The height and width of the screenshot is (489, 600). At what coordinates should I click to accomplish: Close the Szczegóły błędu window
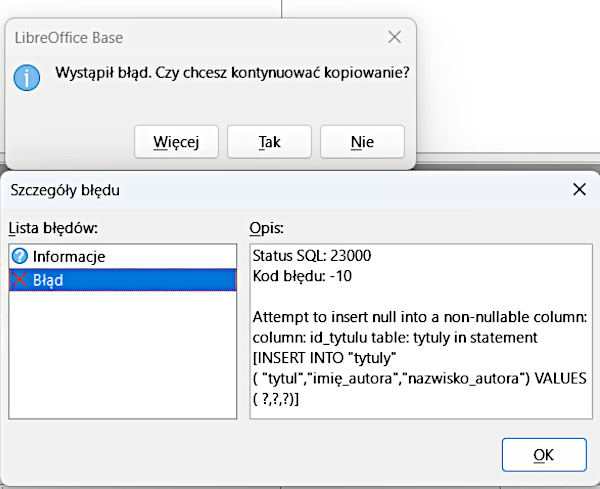click(x=578, y=189)
